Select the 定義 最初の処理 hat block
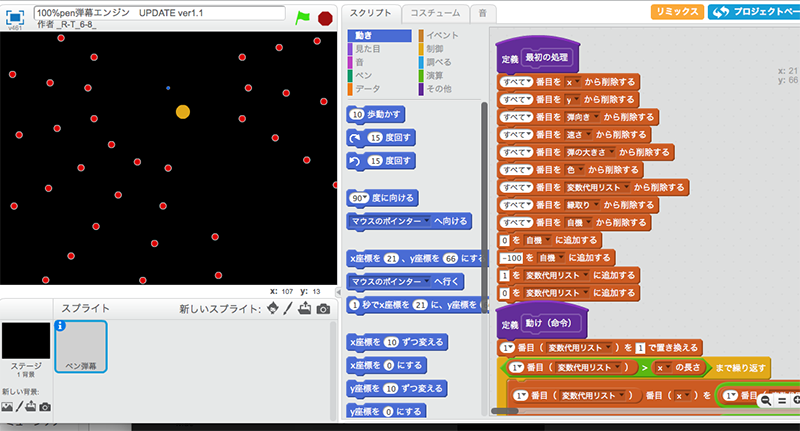The width and height of the screenshot is (800, 431). coord(538,56)
